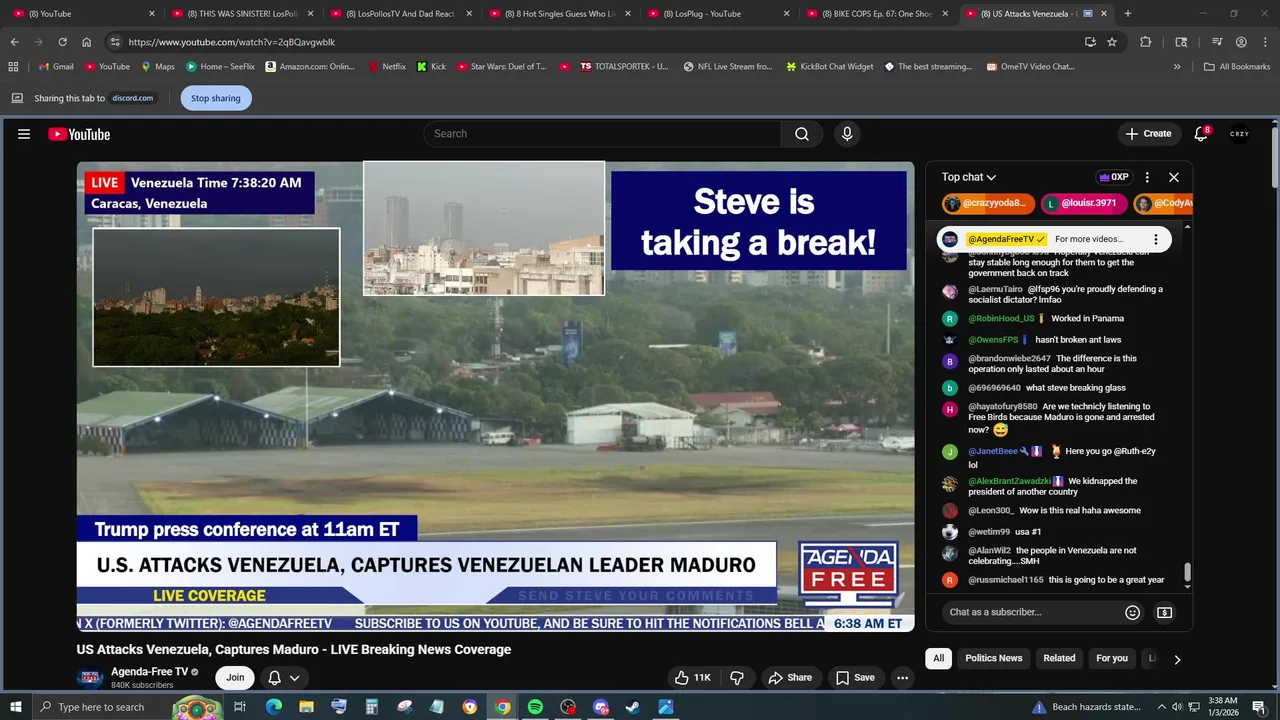
Task: Select the Related chip
Action: click(1059, 658)
